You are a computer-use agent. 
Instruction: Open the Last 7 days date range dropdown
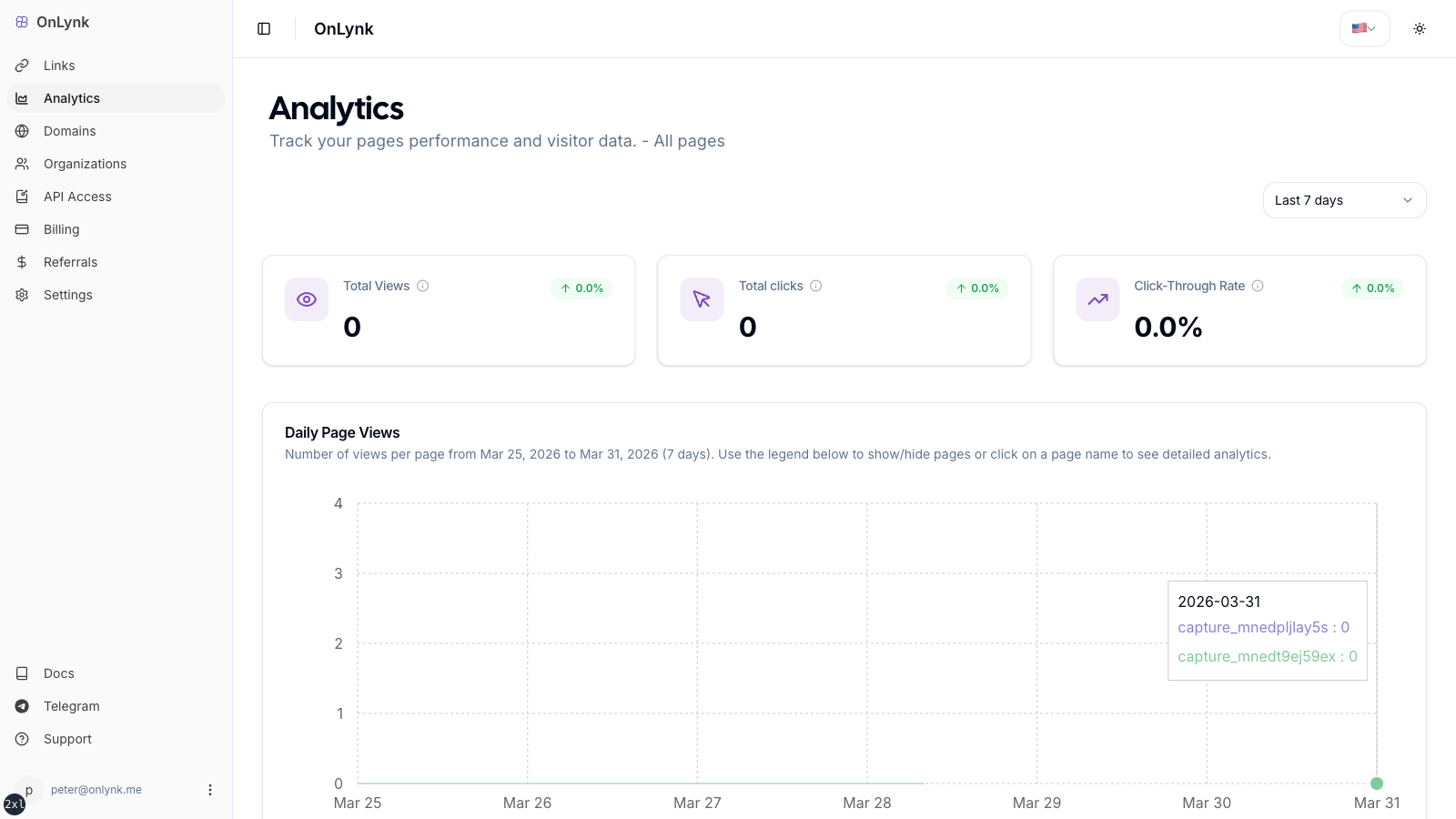tap(1344, 199)
